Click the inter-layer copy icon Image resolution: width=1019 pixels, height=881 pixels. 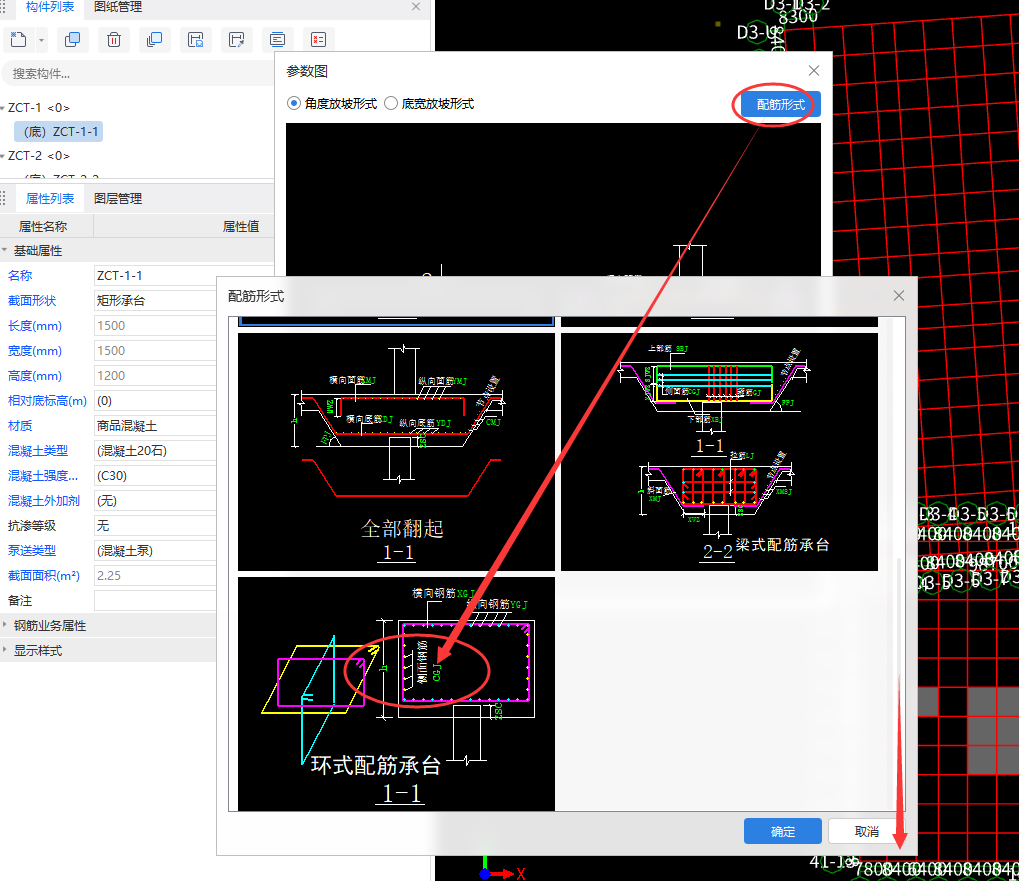coord(155,40)
